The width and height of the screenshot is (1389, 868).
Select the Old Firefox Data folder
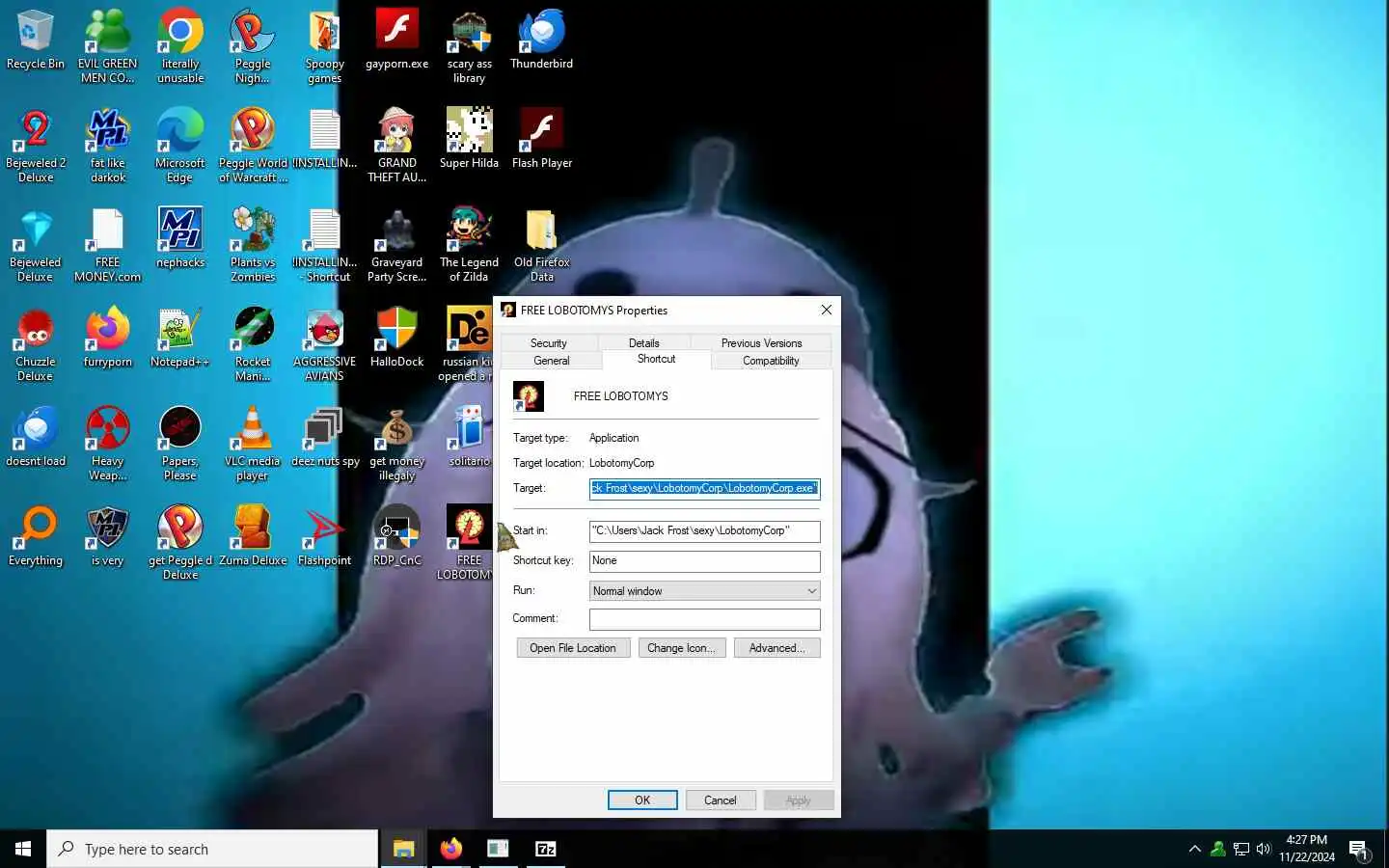click(x=542, y=245)
